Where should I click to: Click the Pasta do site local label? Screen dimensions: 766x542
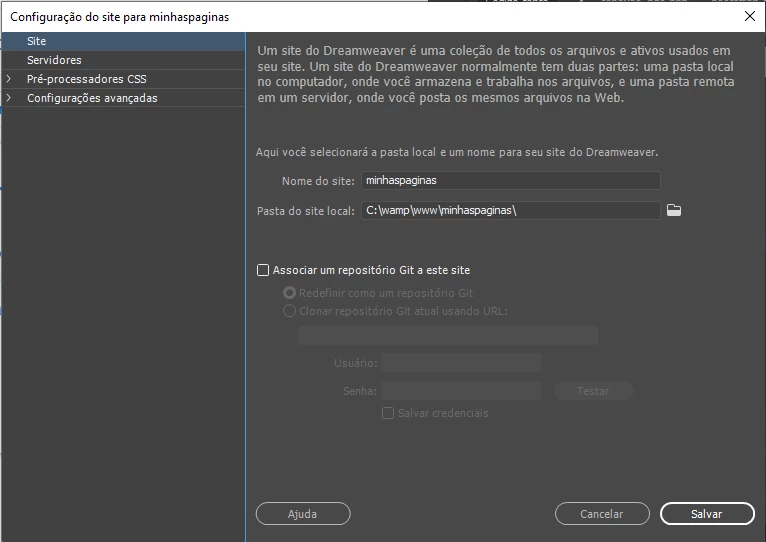[306, 211]
